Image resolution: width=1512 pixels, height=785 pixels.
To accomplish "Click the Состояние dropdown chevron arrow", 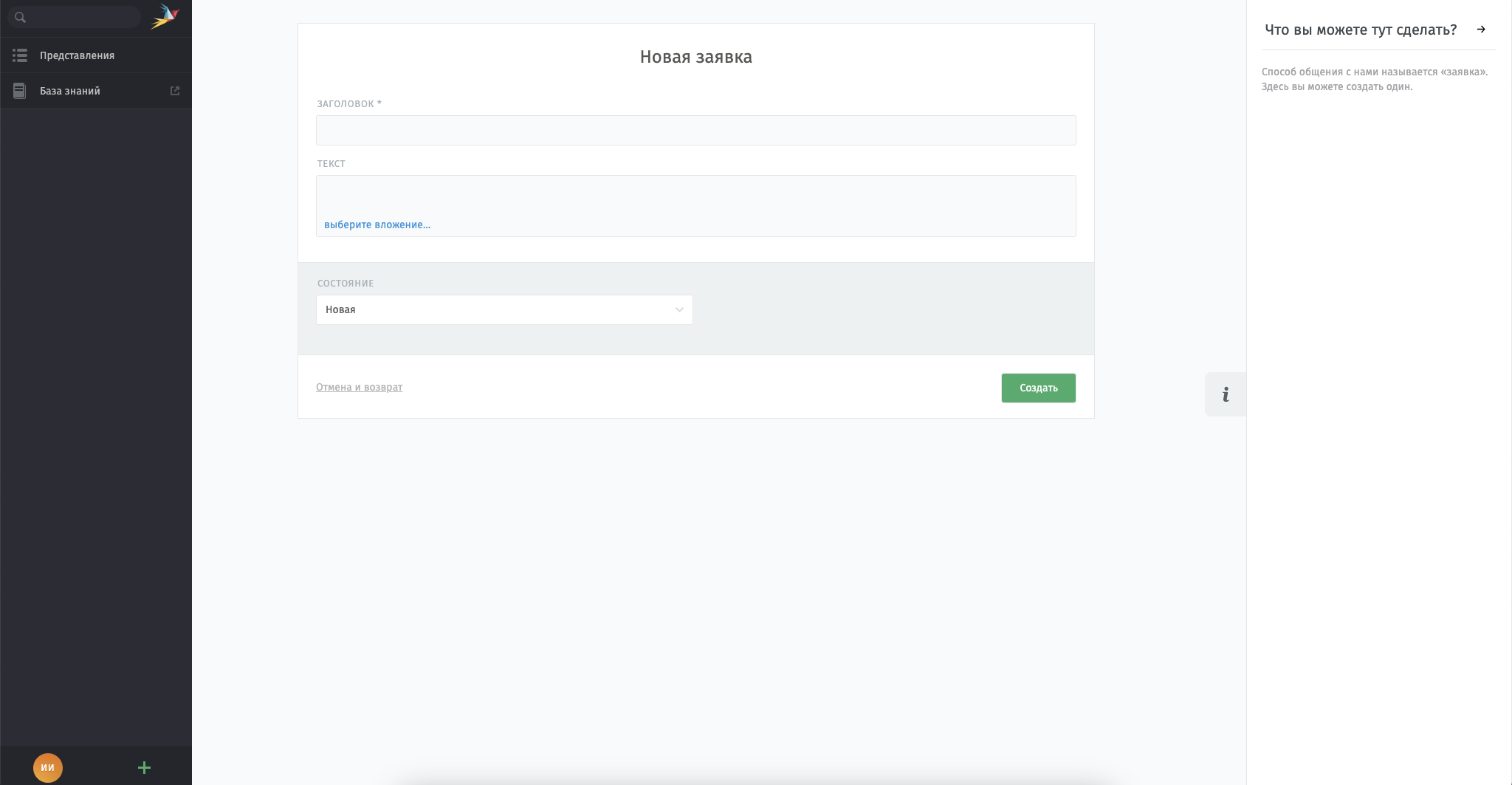I will (679, 309).
